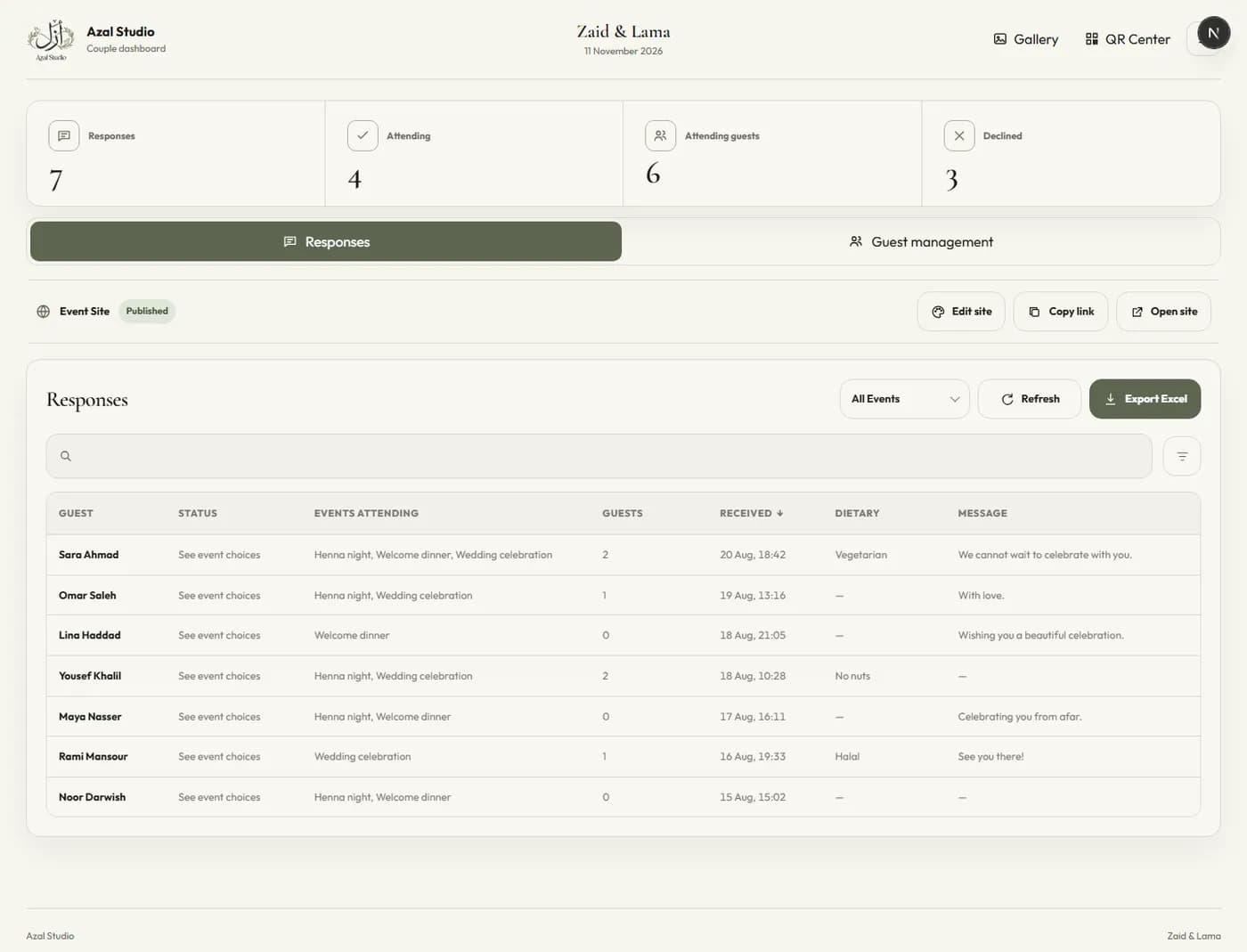Screen dimensions: 1247x952
Task: Click the Responses stat card icon
Action: pyautogui.click(x=64, y=136)
